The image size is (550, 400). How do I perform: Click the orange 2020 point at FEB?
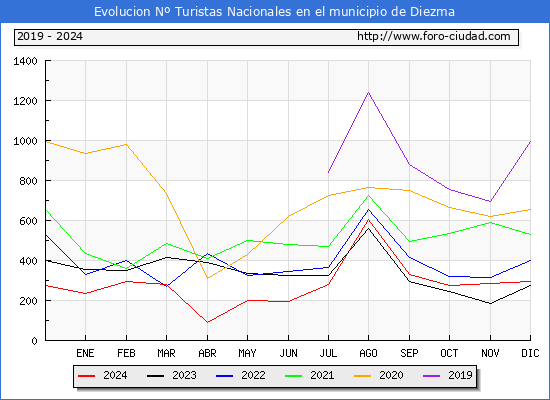[x=126, y=144]
